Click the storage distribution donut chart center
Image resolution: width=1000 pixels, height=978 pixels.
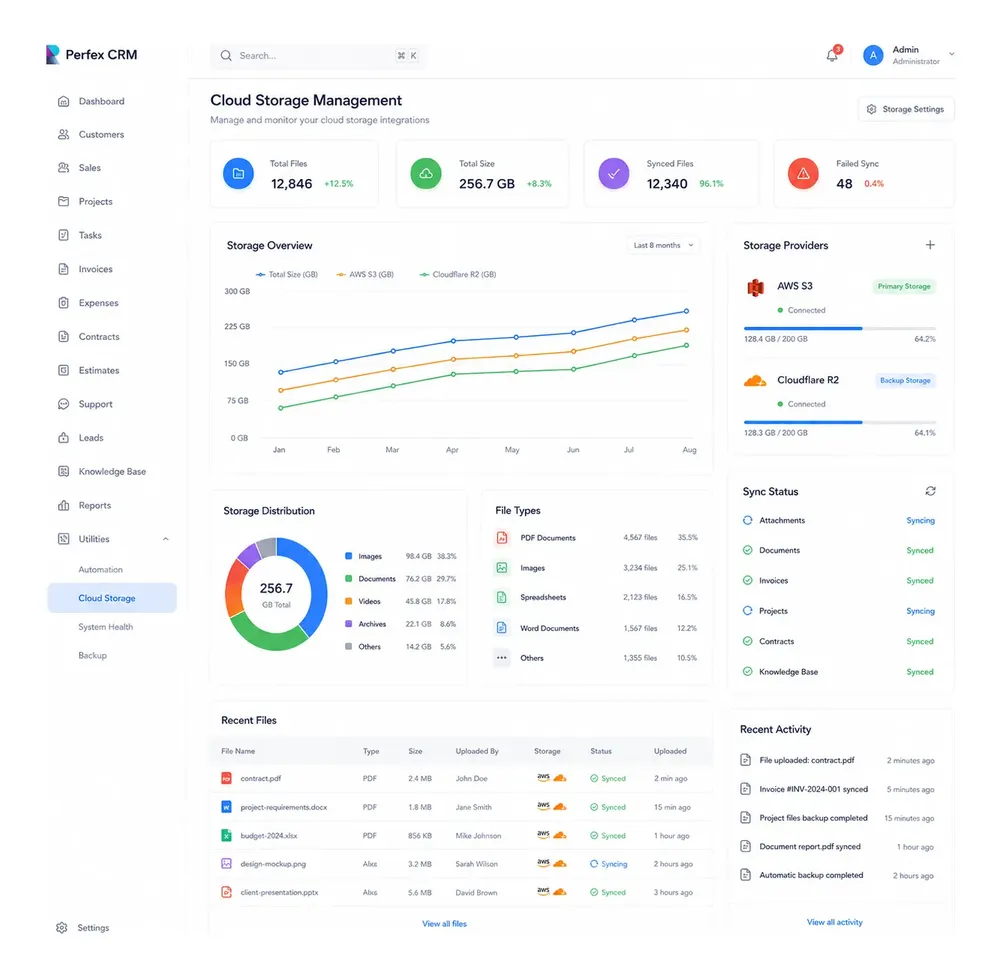(276, 594)
